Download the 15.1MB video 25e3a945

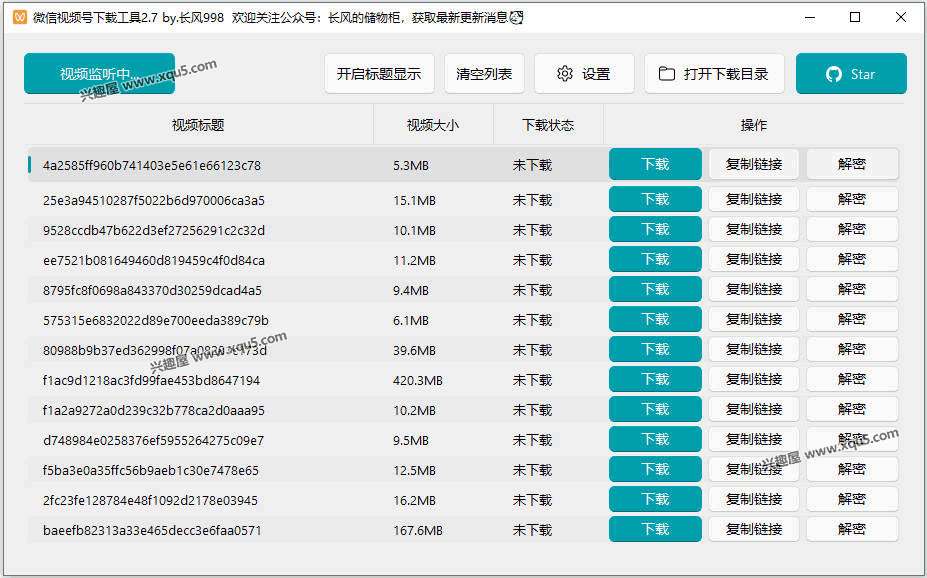(655, 199)
